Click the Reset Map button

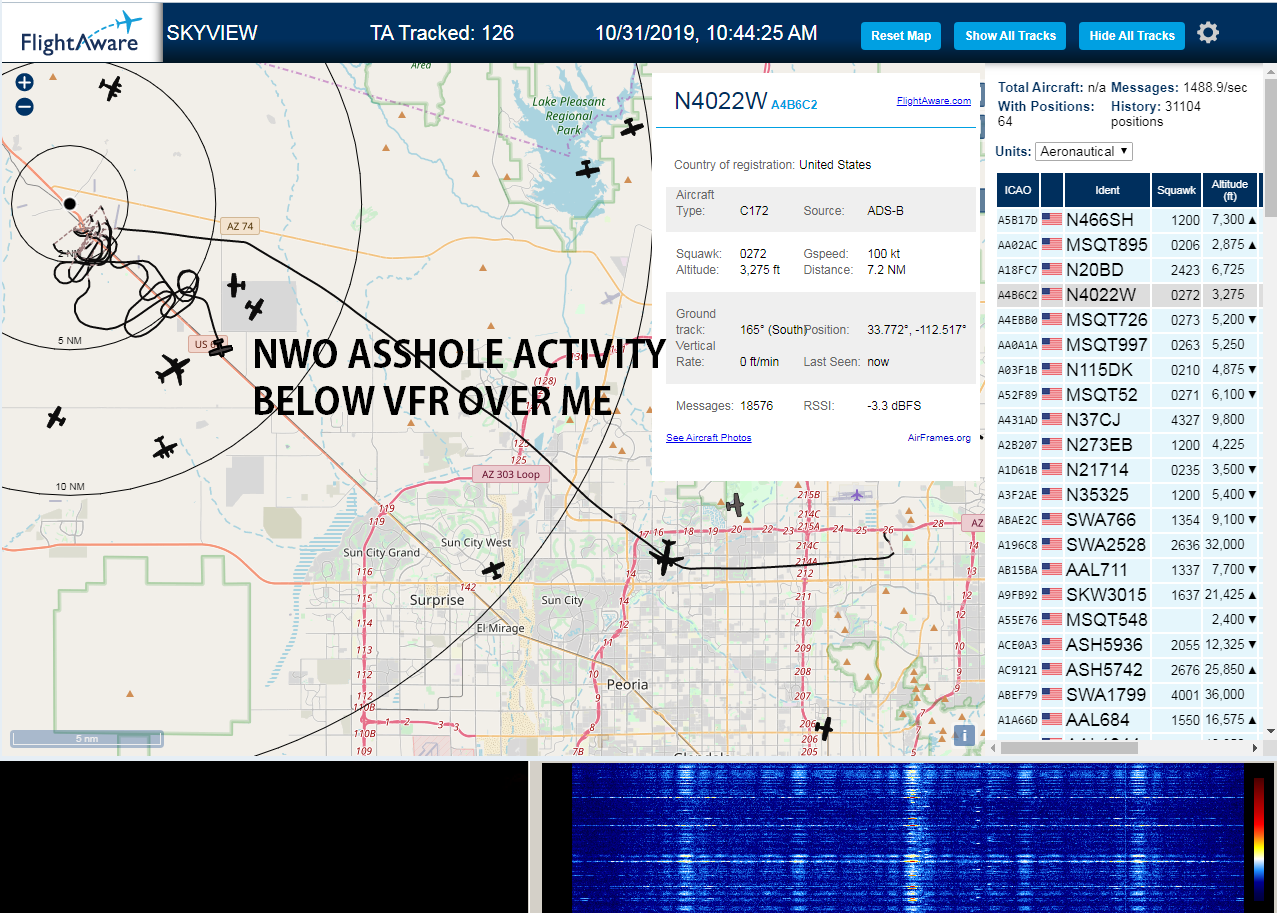(901, 35)
